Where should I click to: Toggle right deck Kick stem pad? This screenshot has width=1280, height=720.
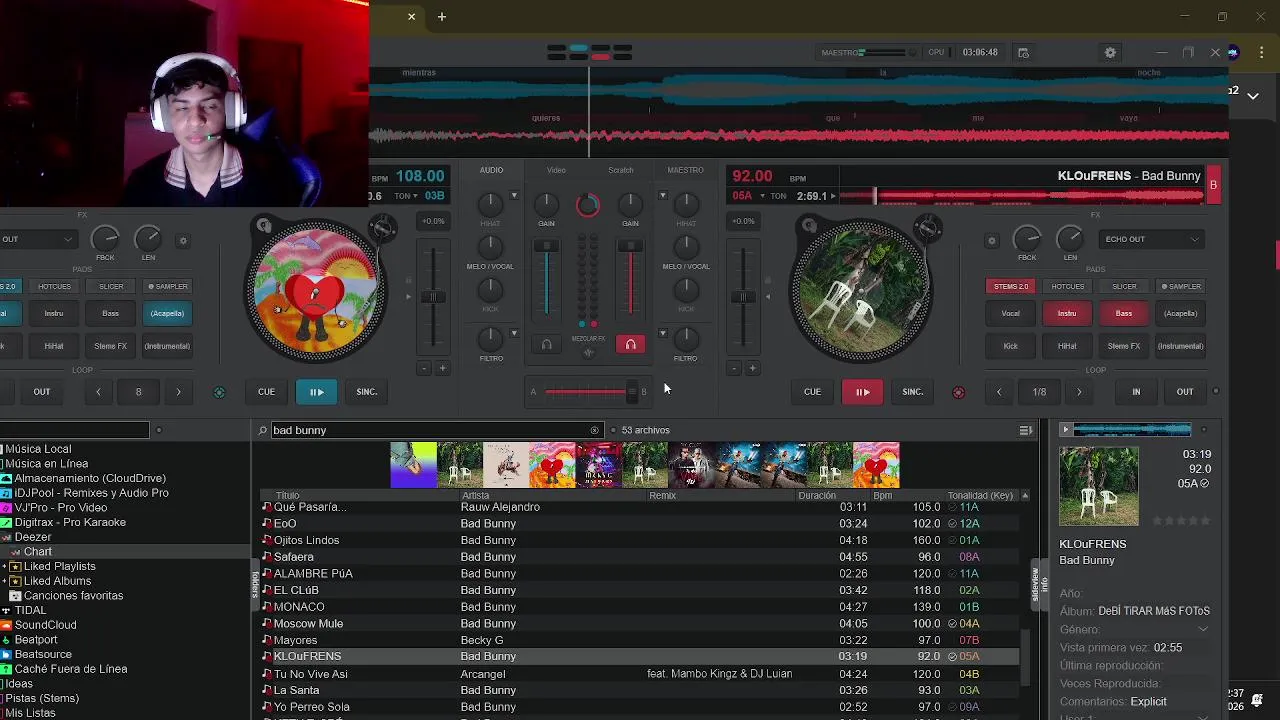[x=1010, y=346]
